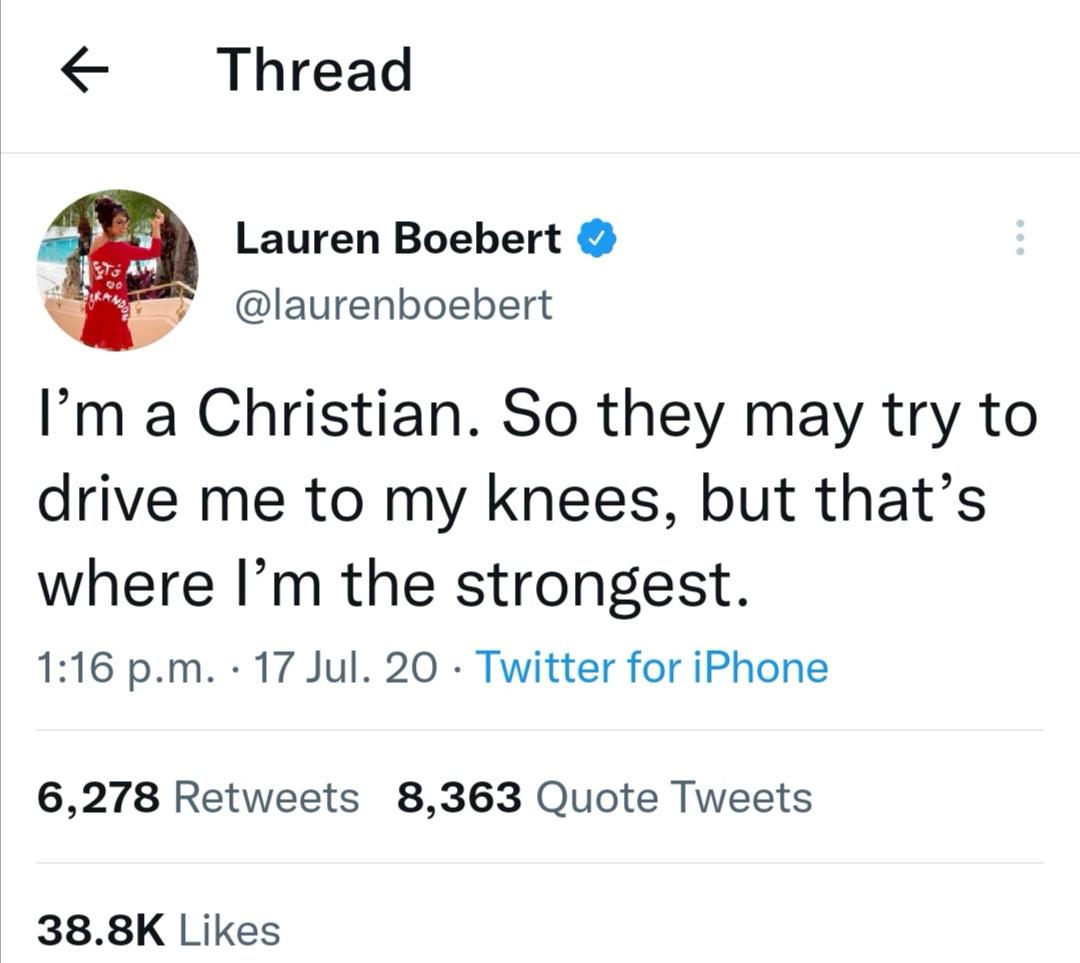Click the Thread header title

pyautogui.click(x=314, y=71)
